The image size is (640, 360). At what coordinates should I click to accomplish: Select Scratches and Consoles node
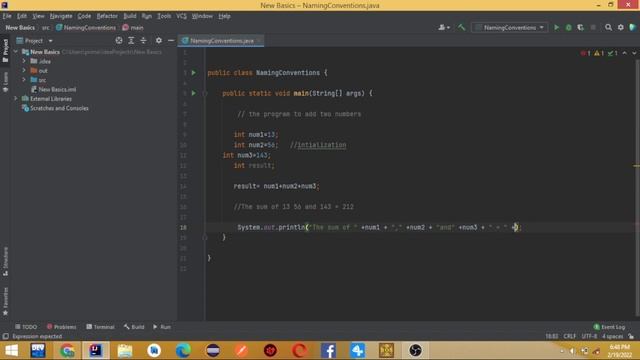56,108
